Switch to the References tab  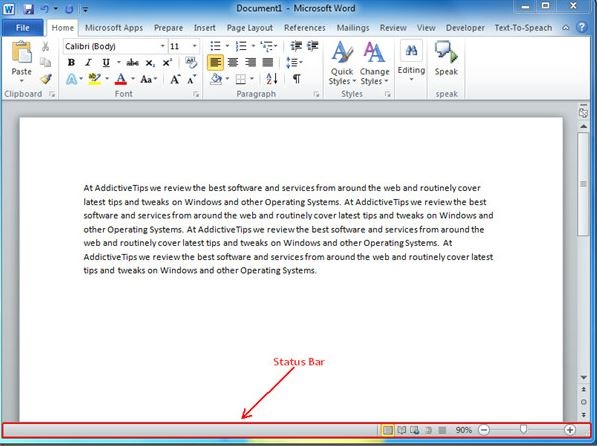point(305,28)
